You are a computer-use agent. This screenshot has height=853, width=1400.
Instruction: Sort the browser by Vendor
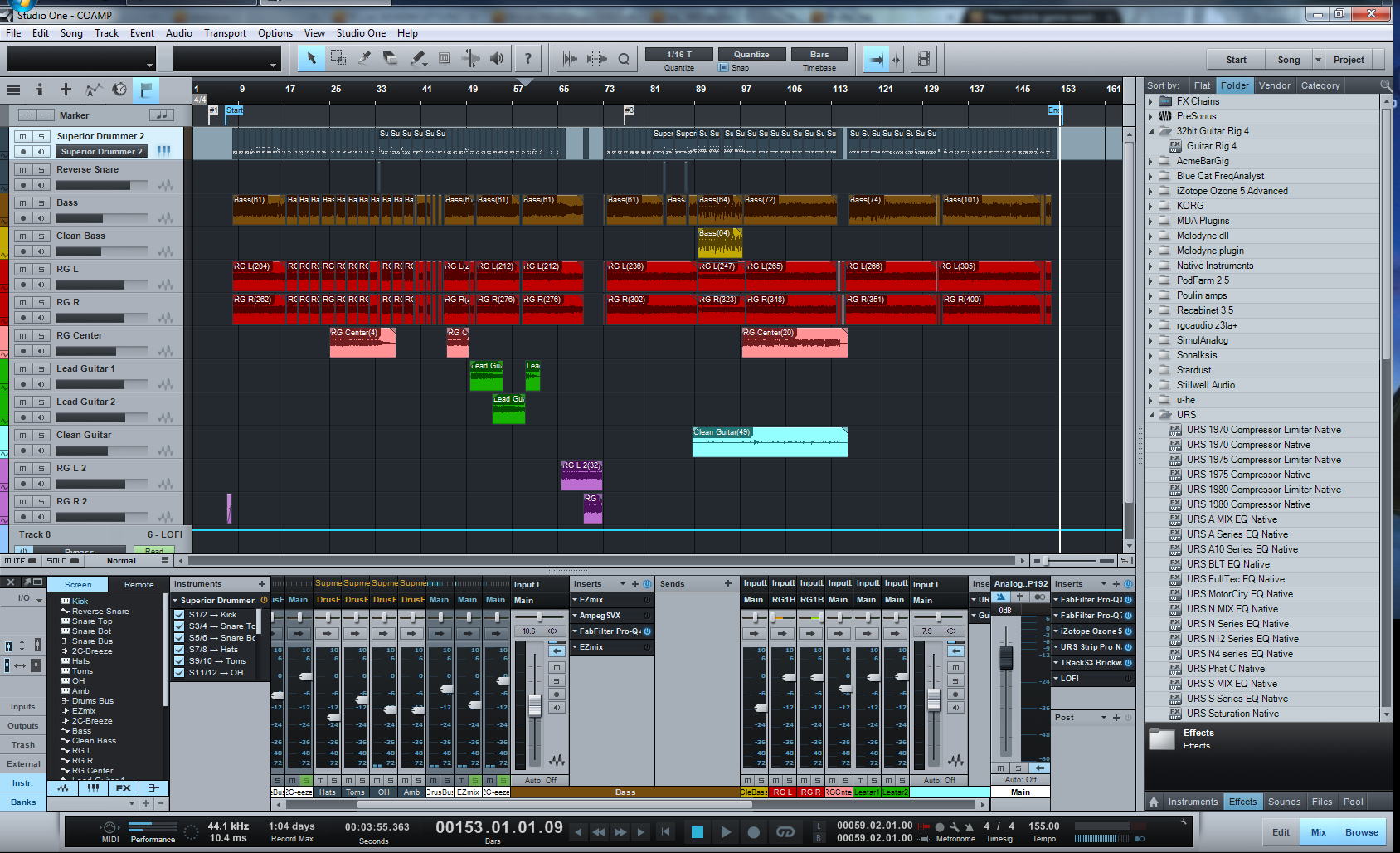(1274, 85)
